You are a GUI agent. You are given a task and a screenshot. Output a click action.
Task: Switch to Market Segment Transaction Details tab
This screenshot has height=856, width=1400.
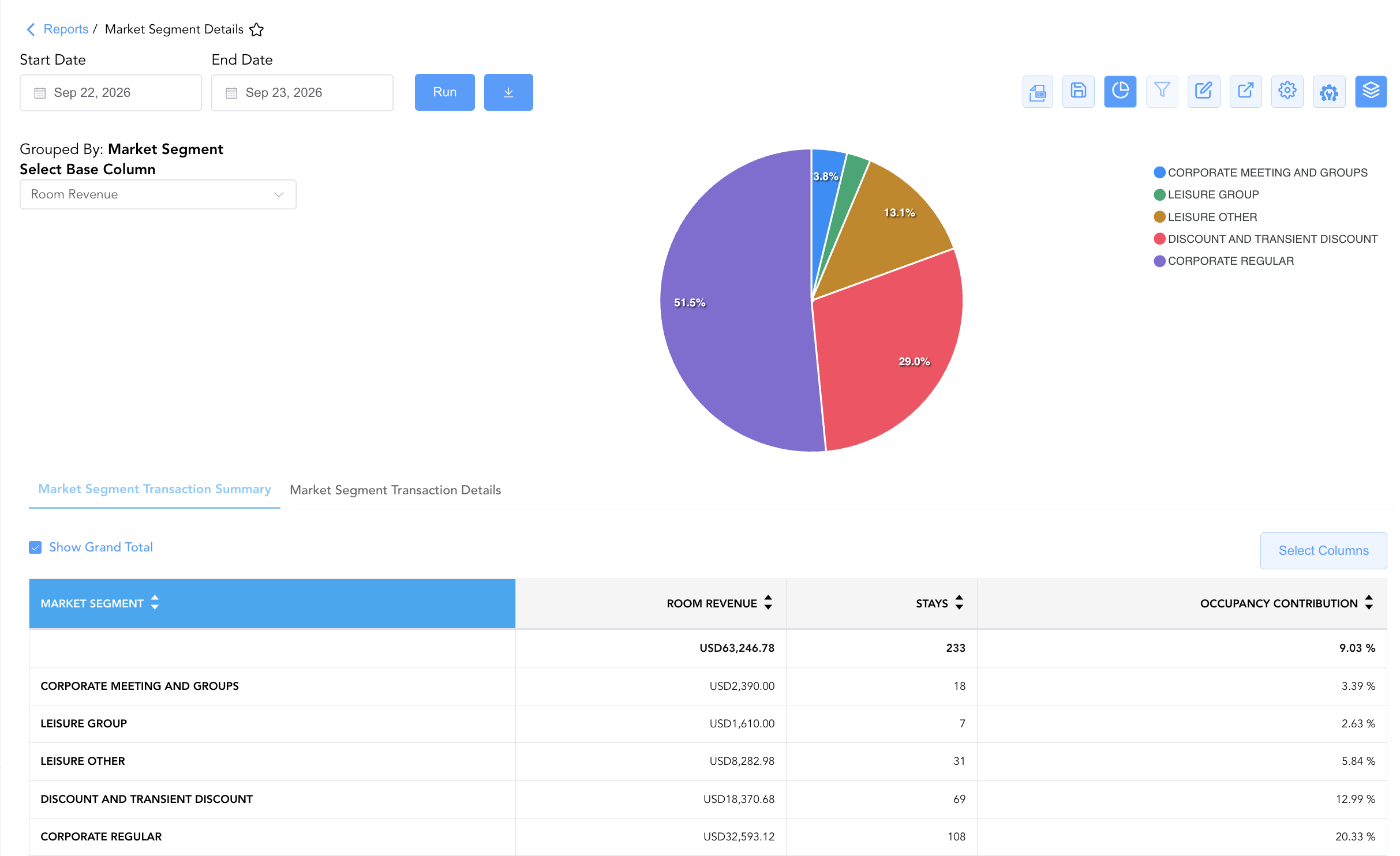[395, 490]
